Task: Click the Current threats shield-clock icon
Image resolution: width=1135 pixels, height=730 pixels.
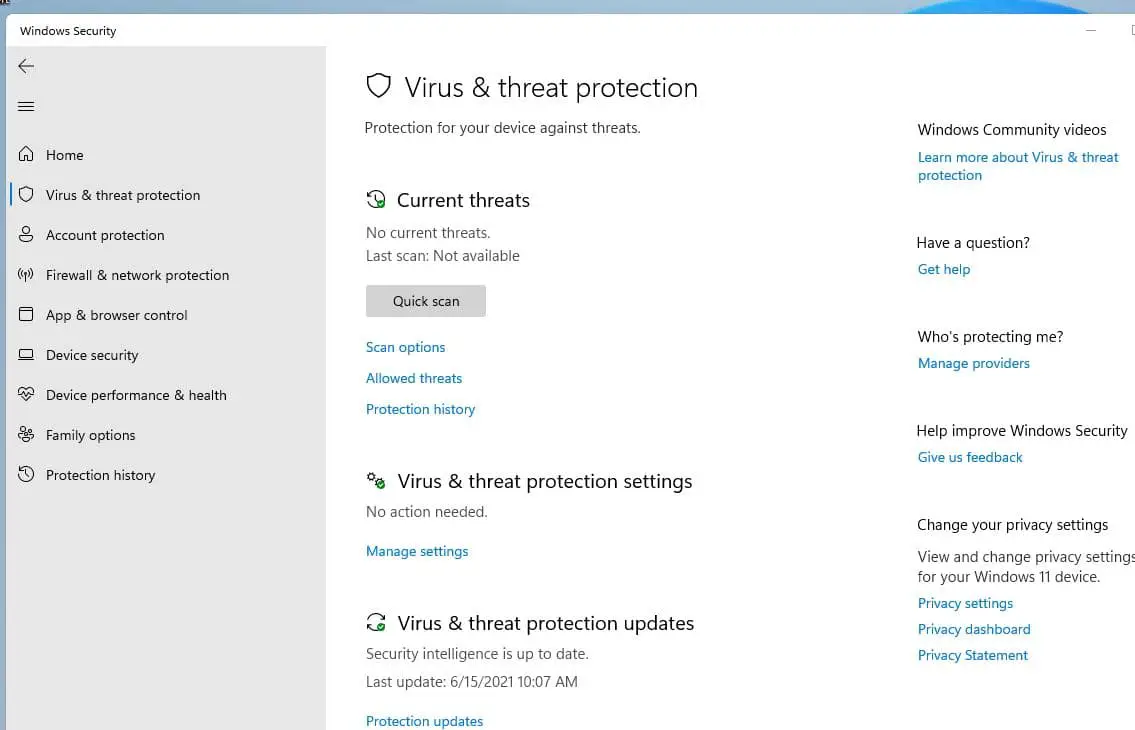Action: point(377,199)
